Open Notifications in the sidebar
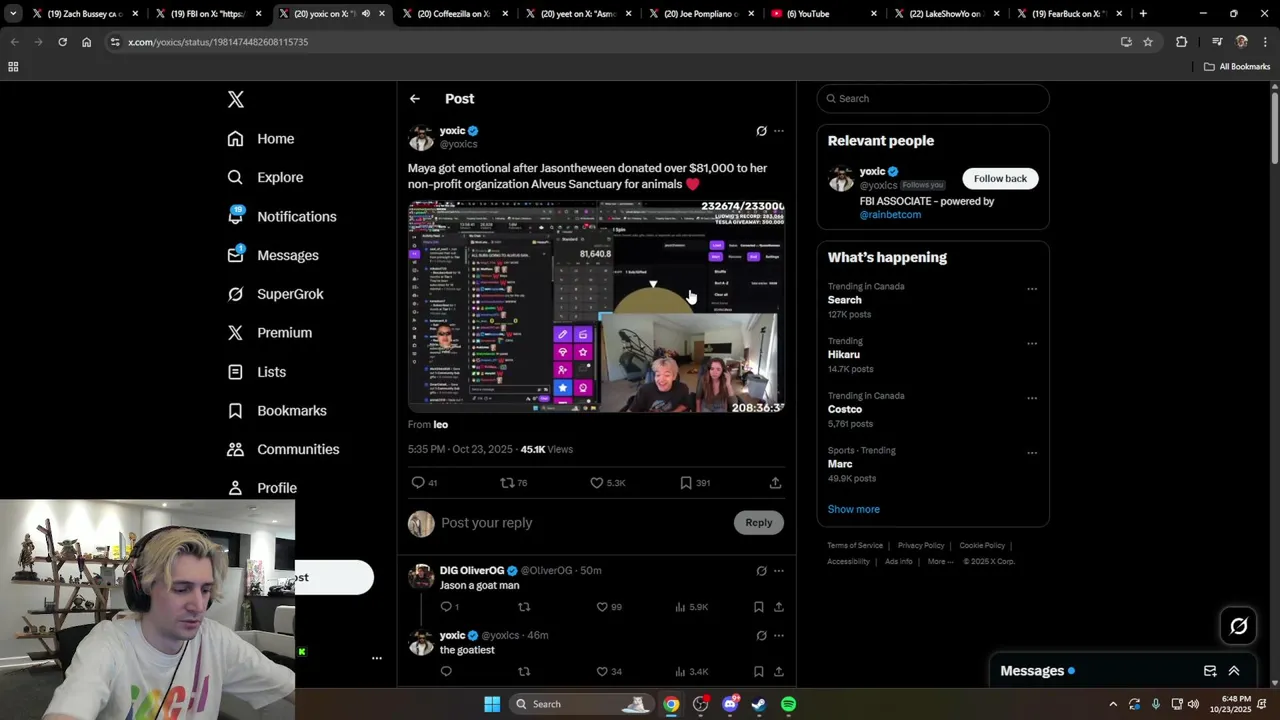 282,216
